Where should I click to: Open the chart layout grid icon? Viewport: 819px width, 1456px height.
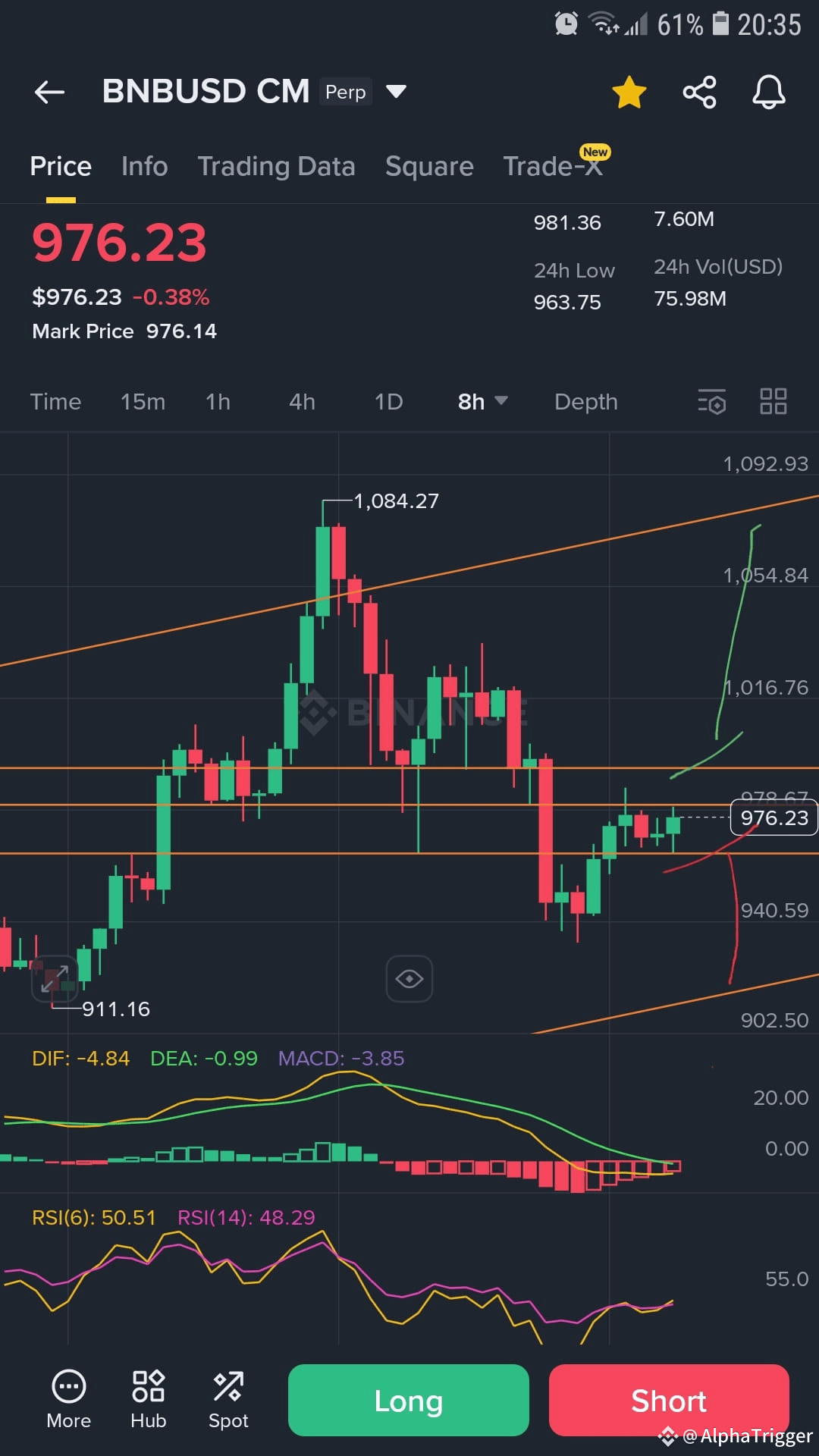tap(773, 401)
